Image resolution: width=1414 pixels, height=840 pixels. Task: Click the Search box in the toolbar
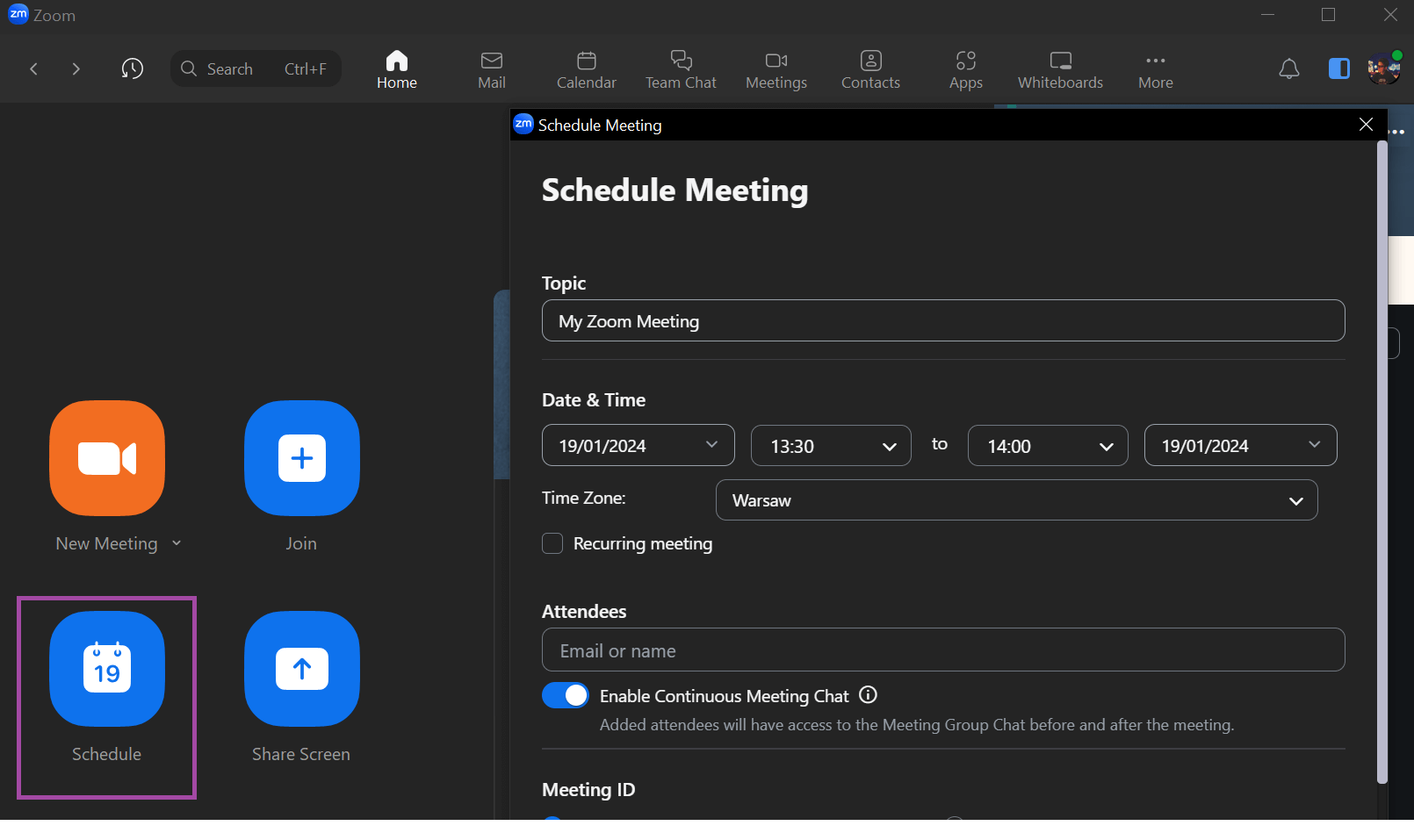tap(256, 68)
